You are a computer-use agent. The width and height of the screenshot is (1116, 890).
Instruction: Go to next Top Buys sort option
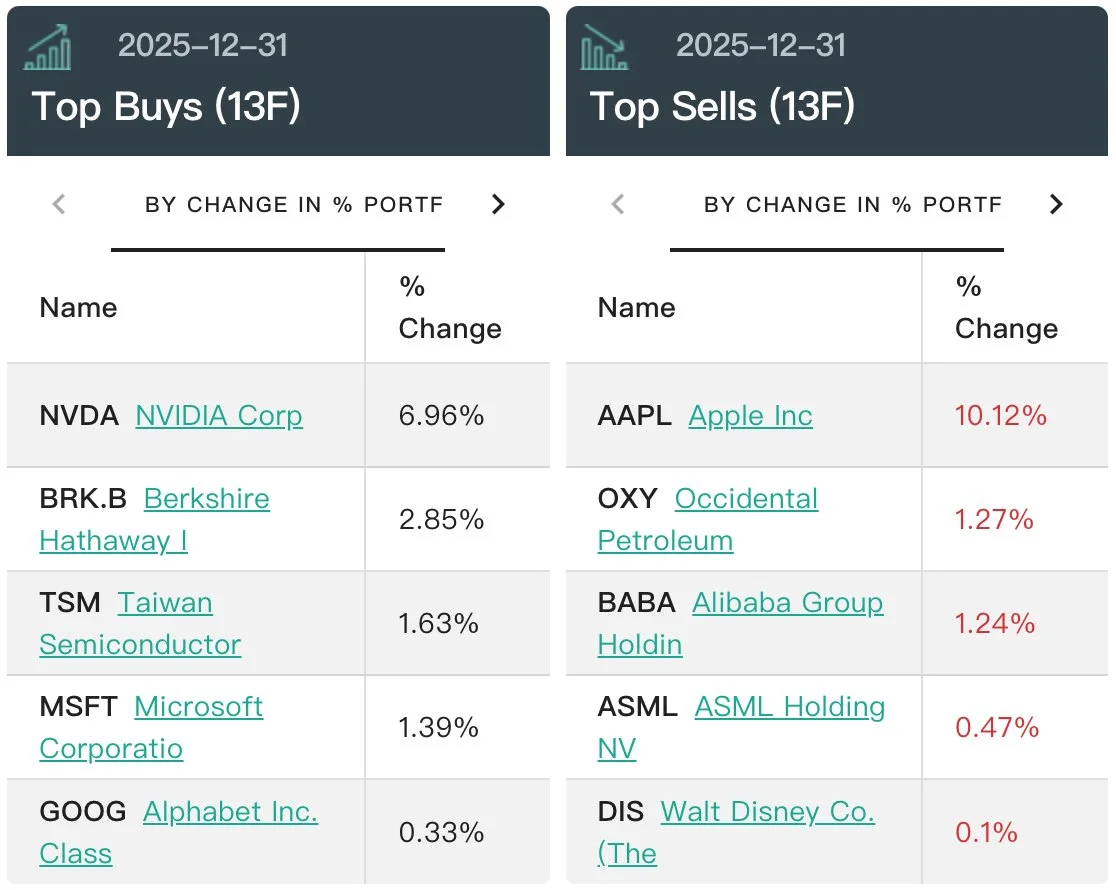[x=498, y=205]
